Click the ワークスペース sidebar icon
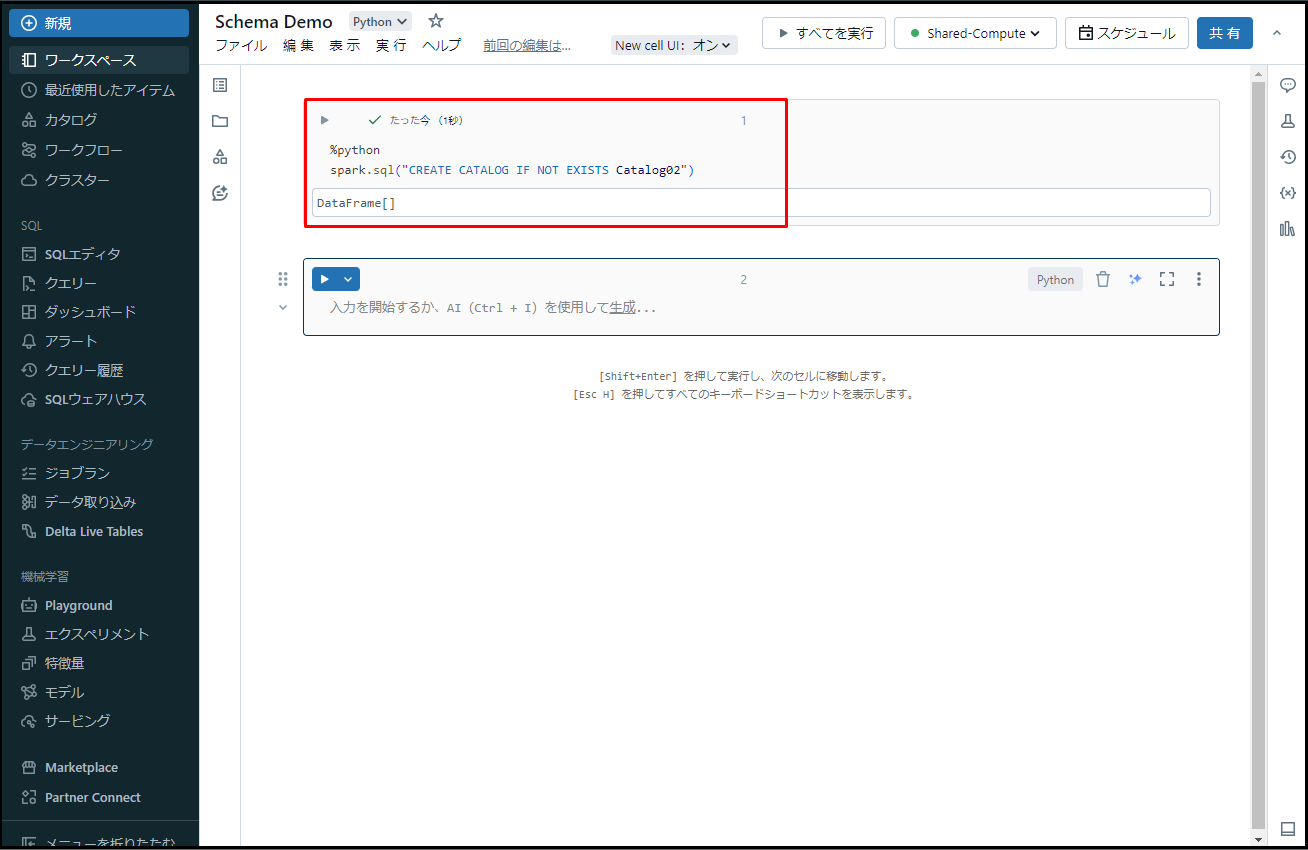The width and height of the screenshot is (1308, 850). click(x=29, y=61)
